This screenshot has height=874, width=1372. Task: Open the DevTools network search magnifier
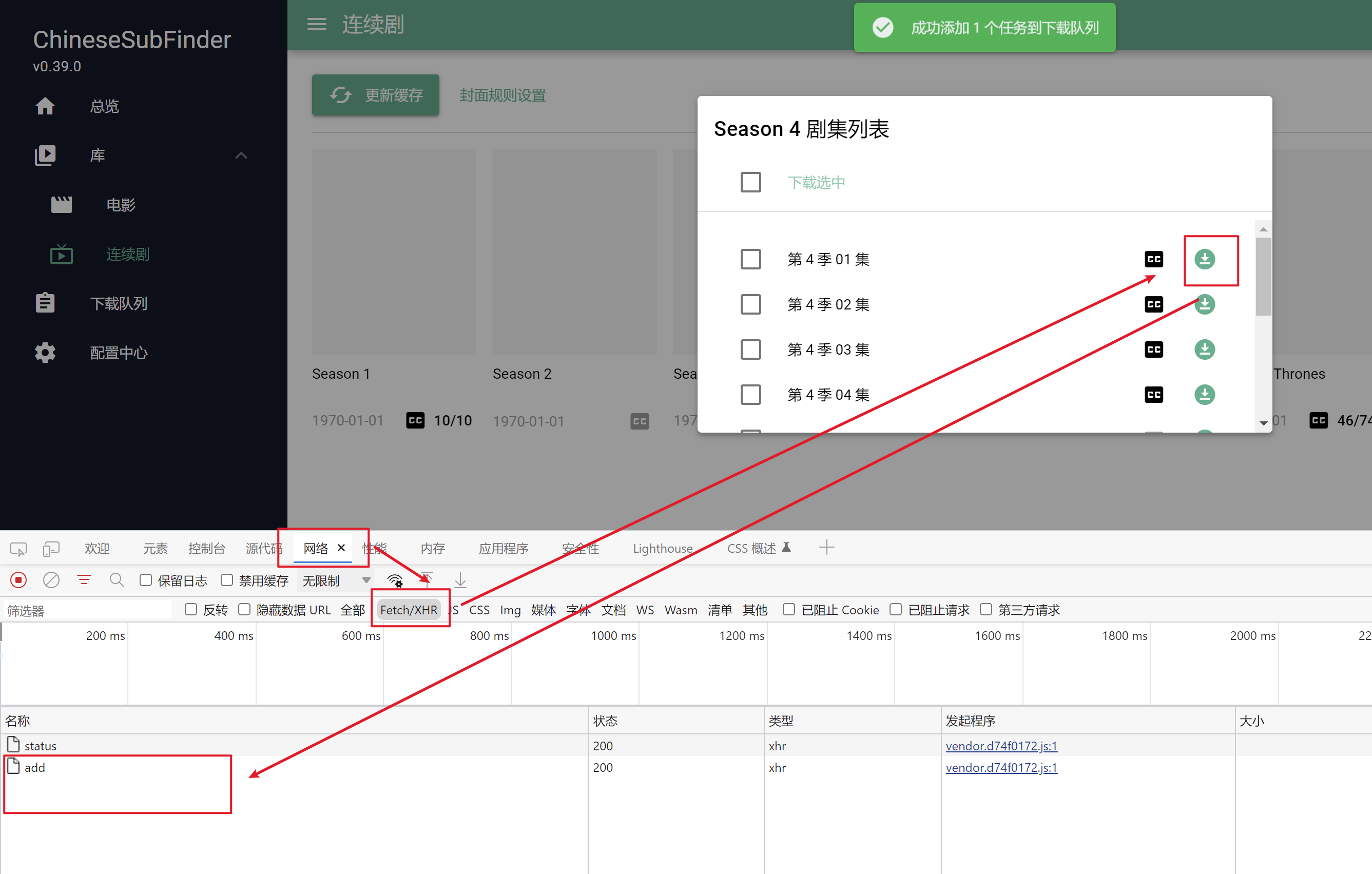117,580
